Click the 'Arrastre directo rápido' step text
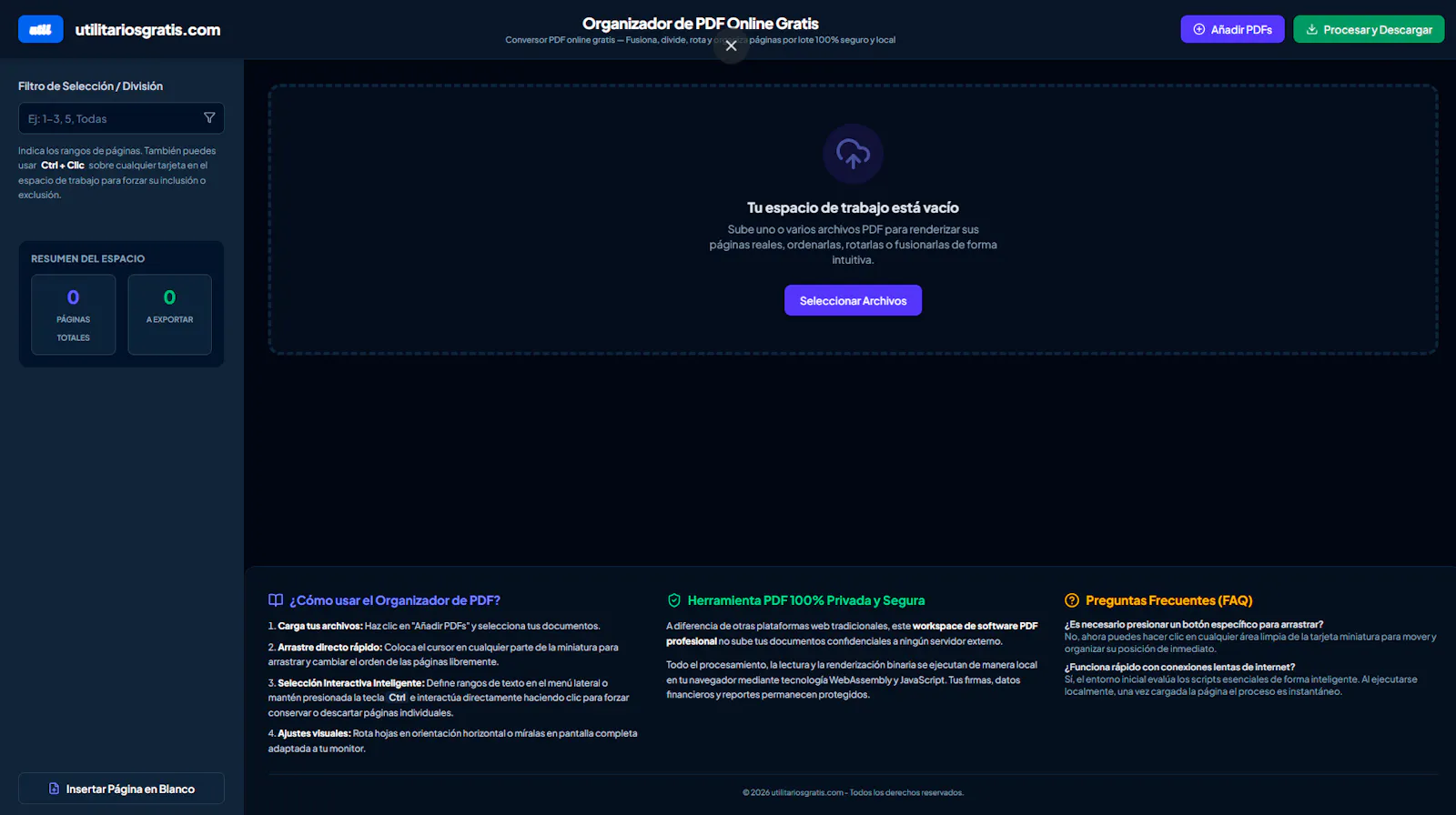Screen dimensions: 1456x815 [443, 654]
